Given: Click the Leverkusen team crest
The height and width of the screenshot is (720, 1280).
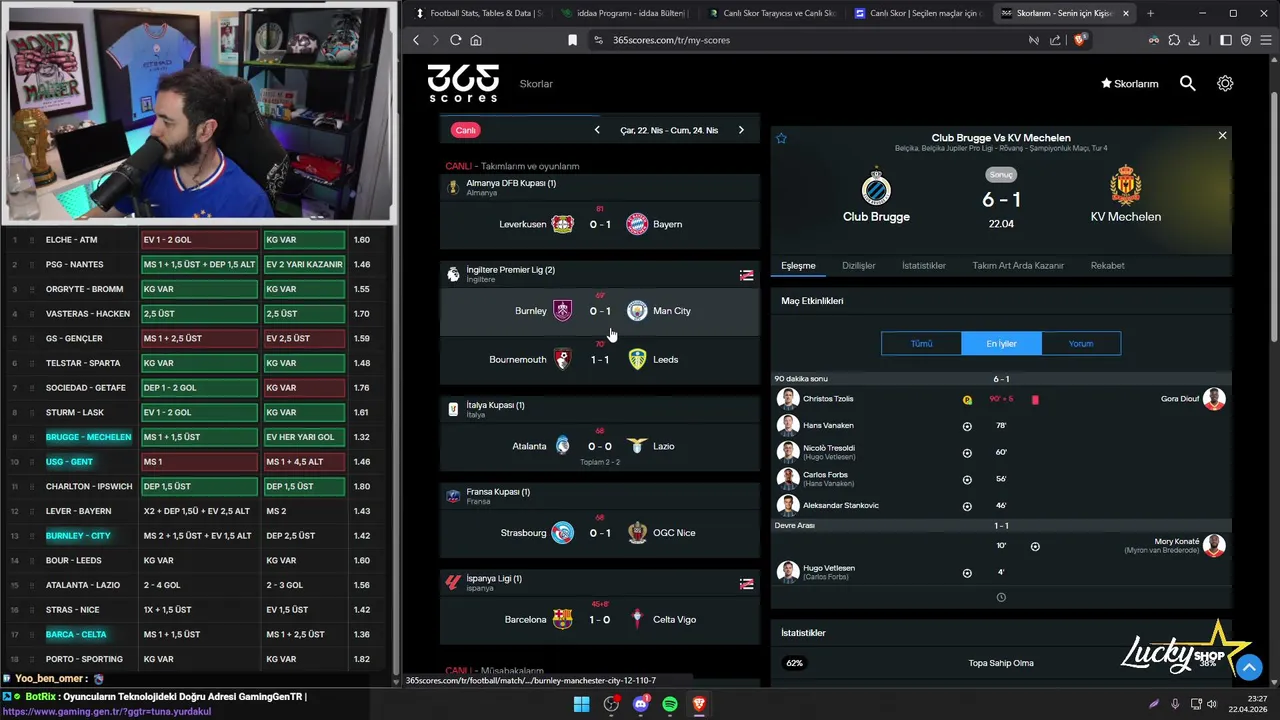Looking at the screenshot, I should click(x=562, y=224).
